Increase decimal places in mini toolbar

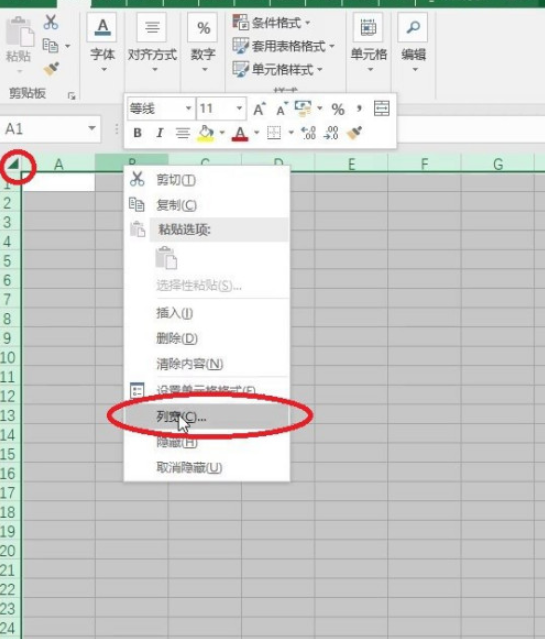(308, 133)
